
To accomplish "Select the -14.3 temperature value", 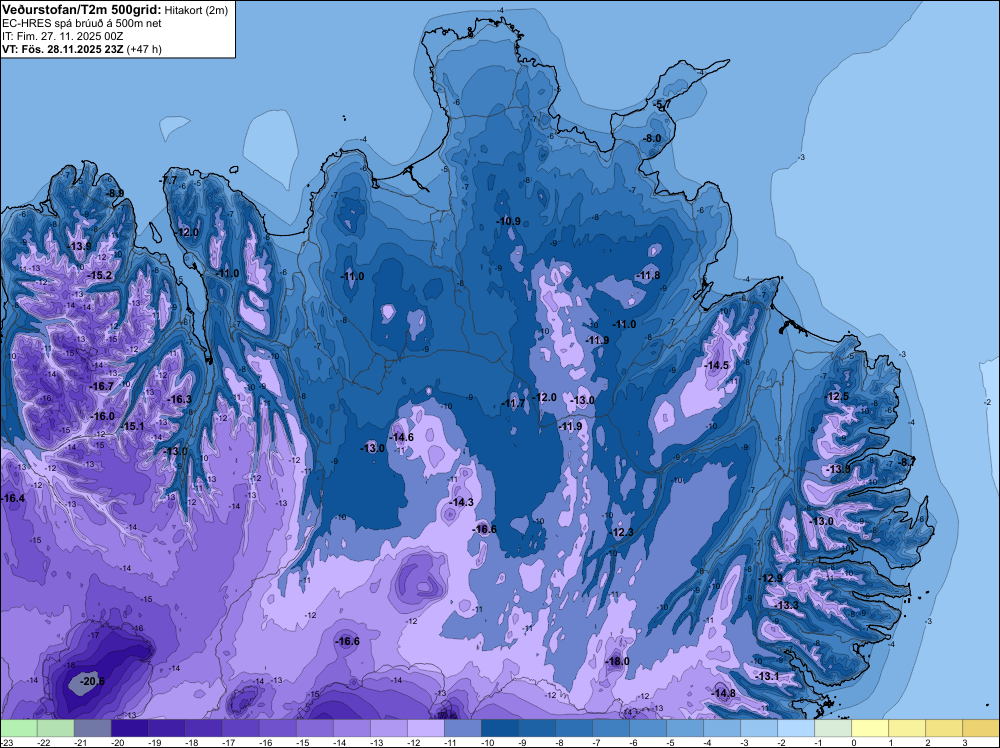I will (x=461, y=502).
